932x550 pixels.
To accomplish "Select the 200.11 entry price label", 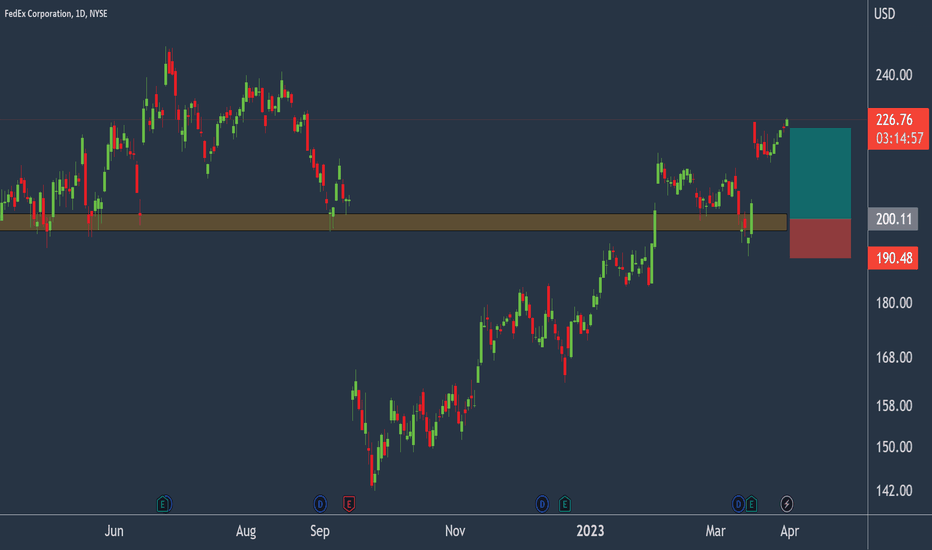I will click(x=893, y=219).
